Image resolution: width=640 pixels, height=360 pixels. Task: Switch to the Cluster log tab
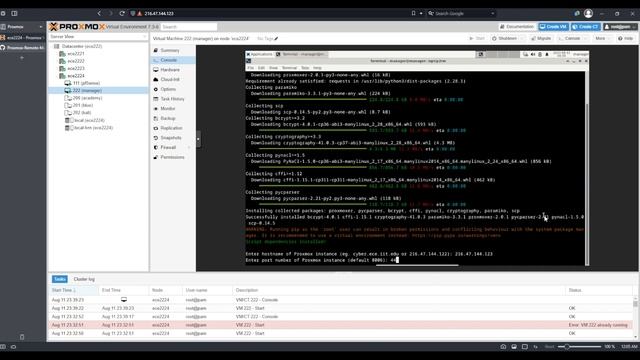pos(84,279)
